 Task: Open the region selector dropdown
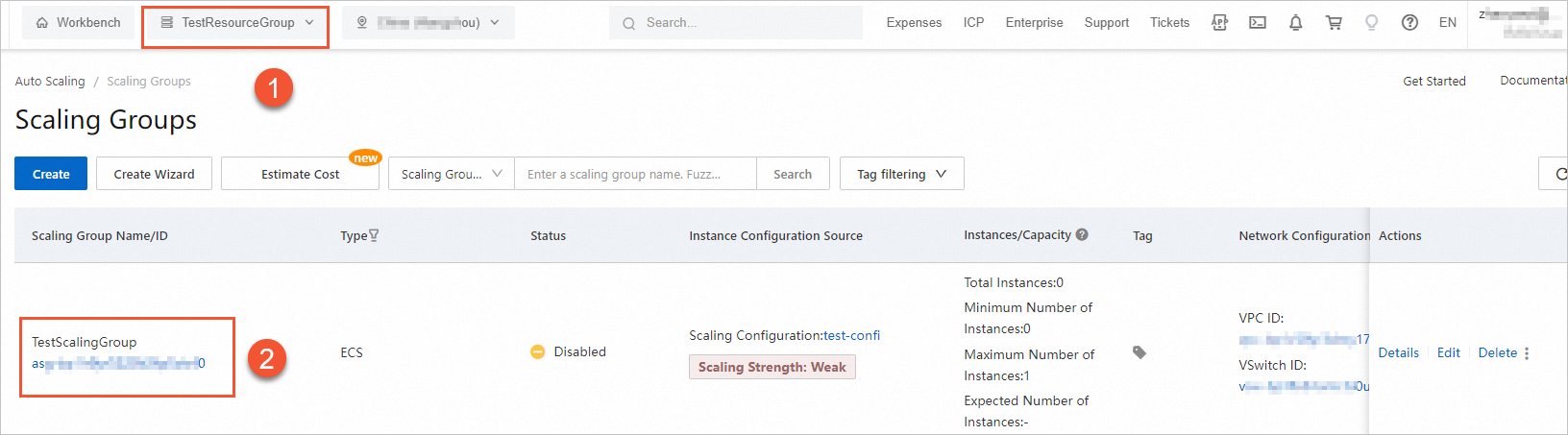click(x=429, y=23)
